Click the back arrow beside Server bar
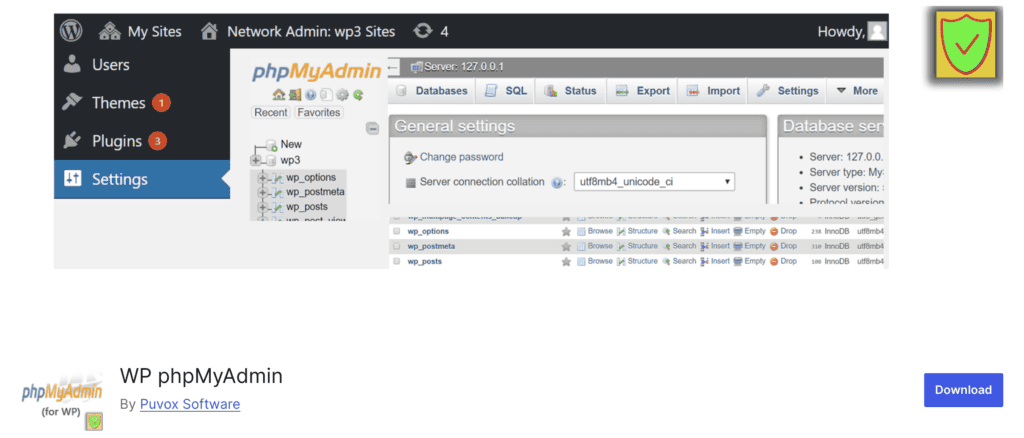Image resolution: width=1024 pixels, height=438 pixels. click(393, 67)
